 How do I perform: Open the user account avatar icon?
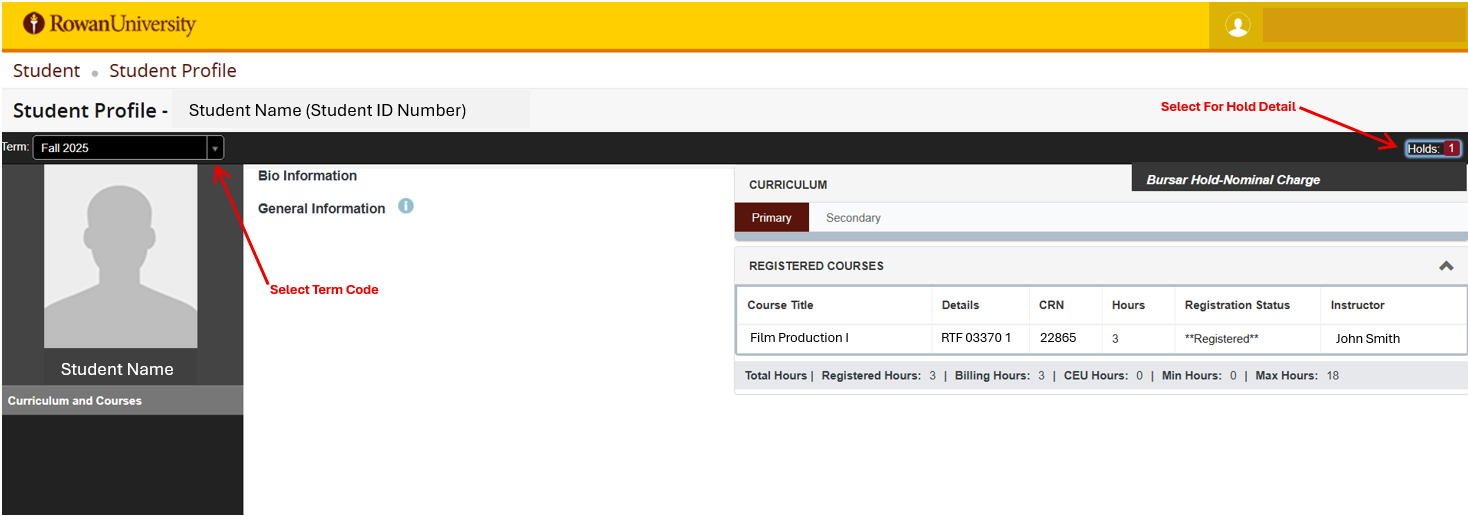[1237, 26]
